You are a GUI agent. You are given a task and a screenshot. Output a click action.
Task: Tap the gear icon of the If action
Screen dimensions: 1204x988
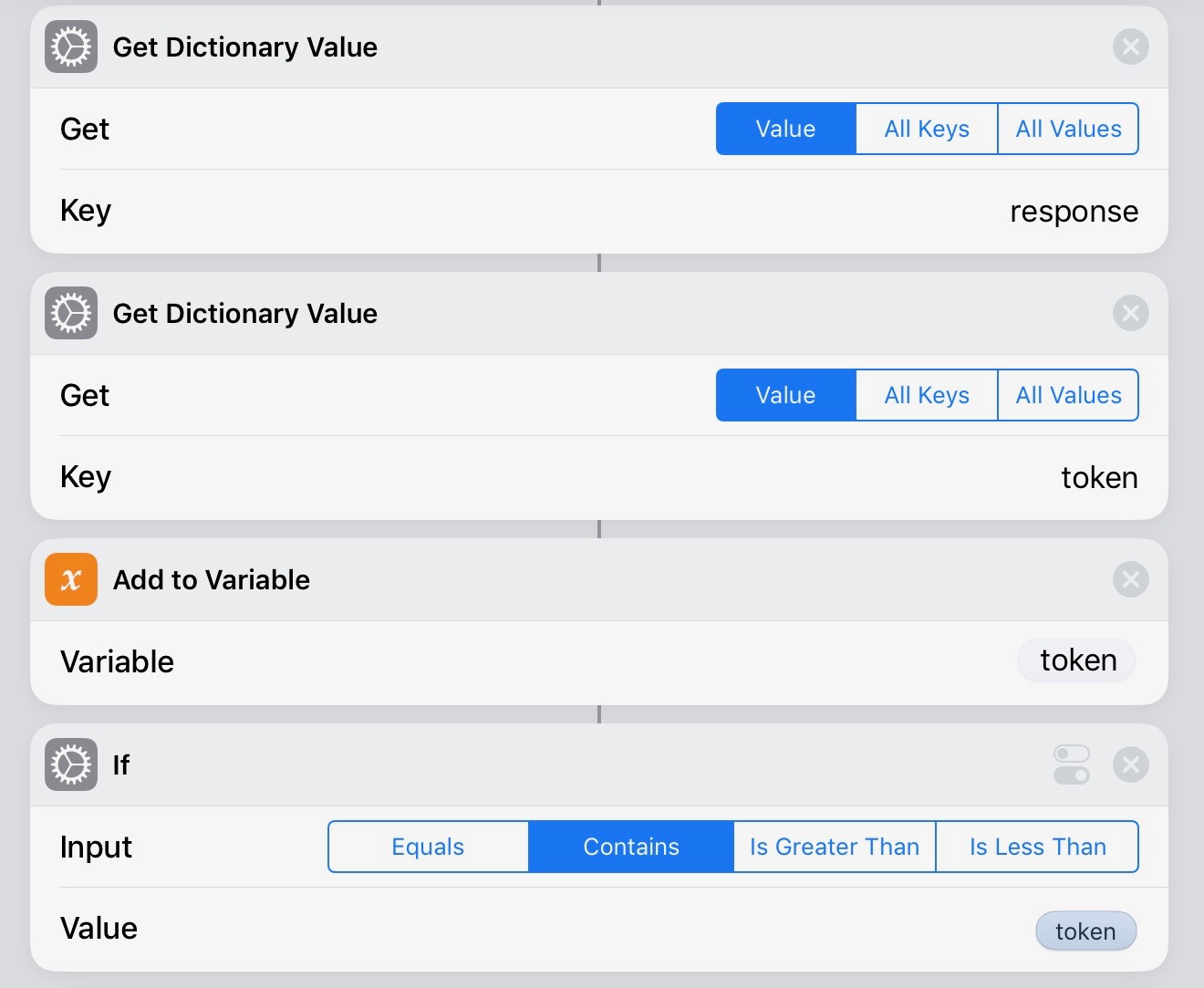click(x=71, y=764)
